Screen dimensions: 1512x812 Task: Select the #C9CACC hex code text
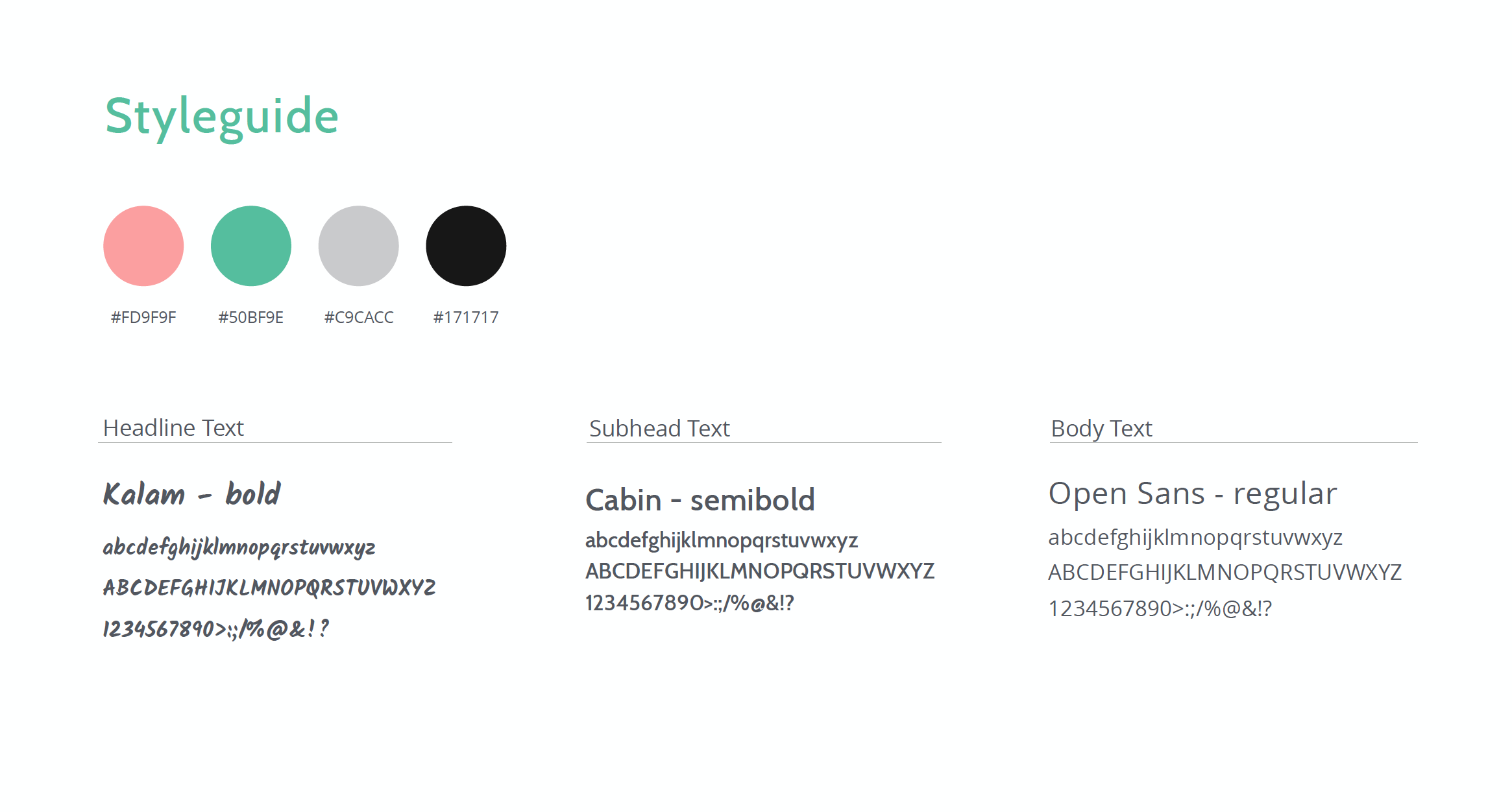click(359, 317)
